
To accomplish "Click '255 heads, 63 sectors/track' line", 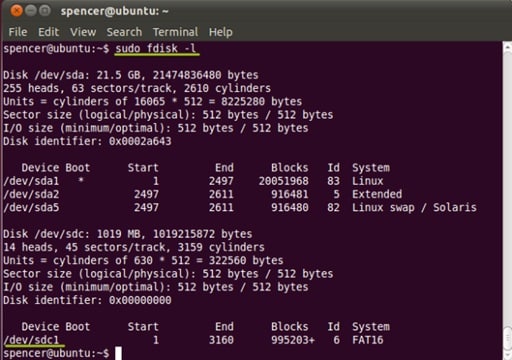I will [x=137, y=88].
